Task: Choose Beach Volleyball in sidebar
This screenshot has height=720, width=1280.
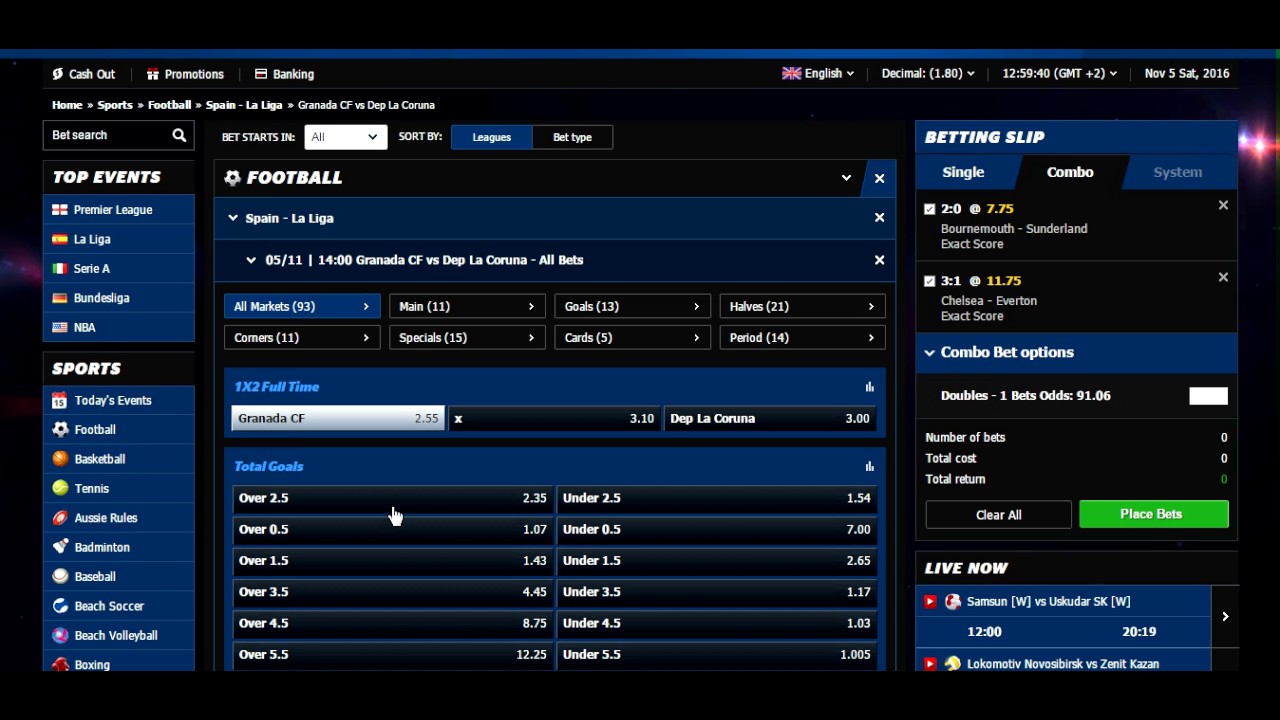Action: (x=119, y=635)
